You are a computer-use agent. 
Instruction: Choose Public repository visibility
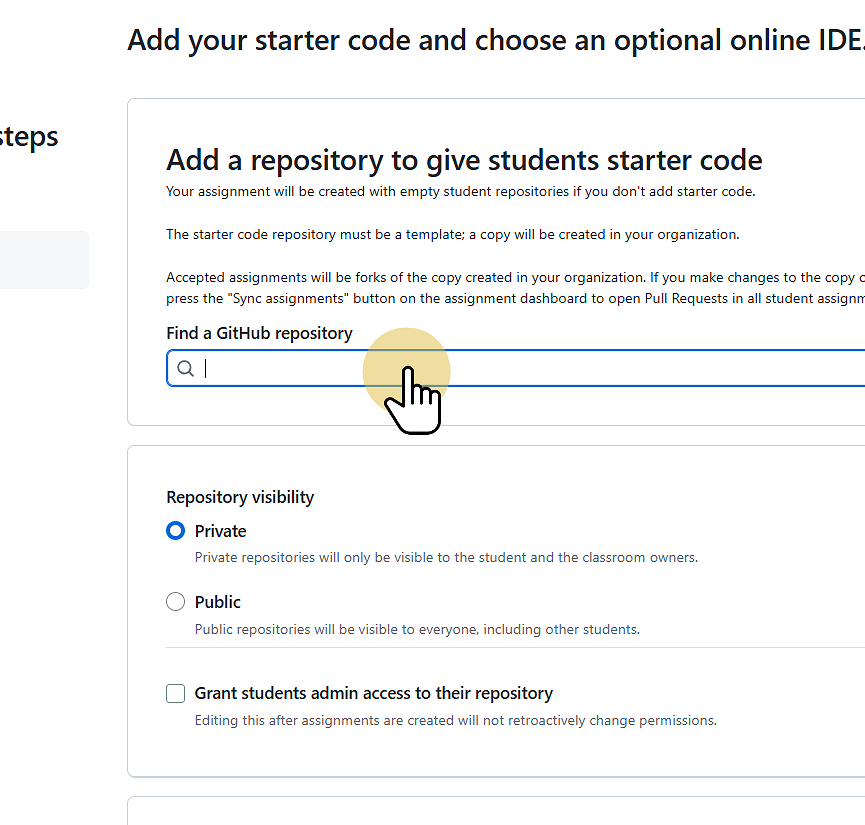pyautogui.click(x=175, y=601)
